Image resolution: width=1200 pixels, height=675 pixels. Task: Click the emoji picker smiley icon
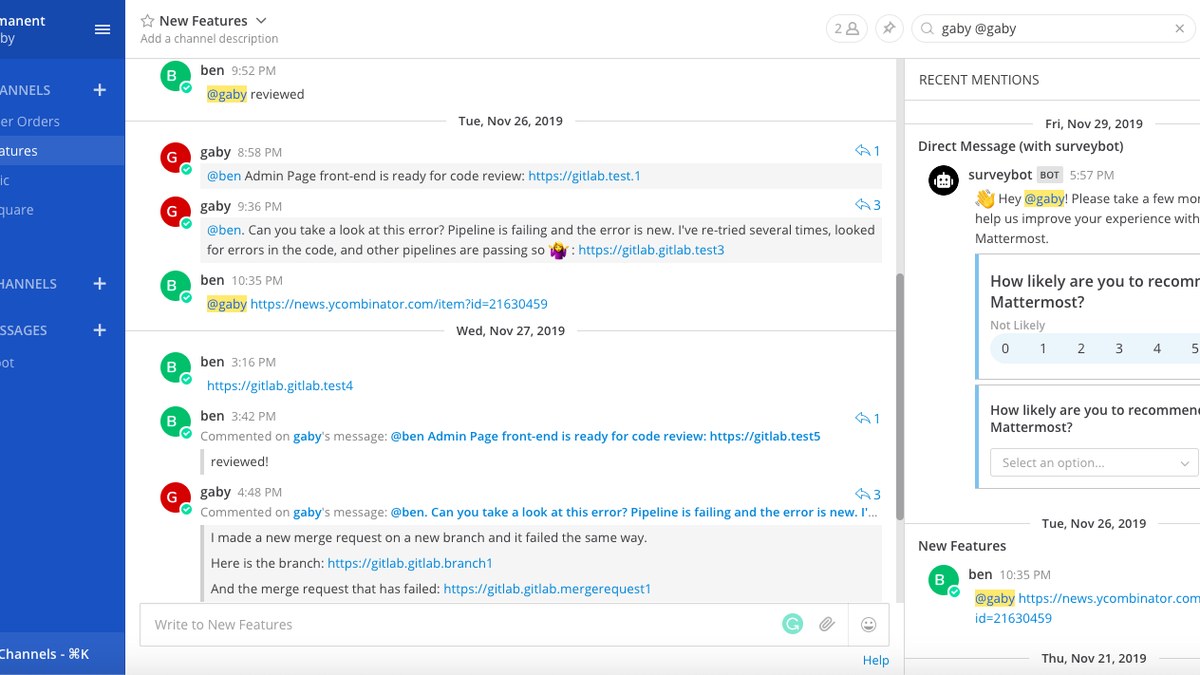868,624
